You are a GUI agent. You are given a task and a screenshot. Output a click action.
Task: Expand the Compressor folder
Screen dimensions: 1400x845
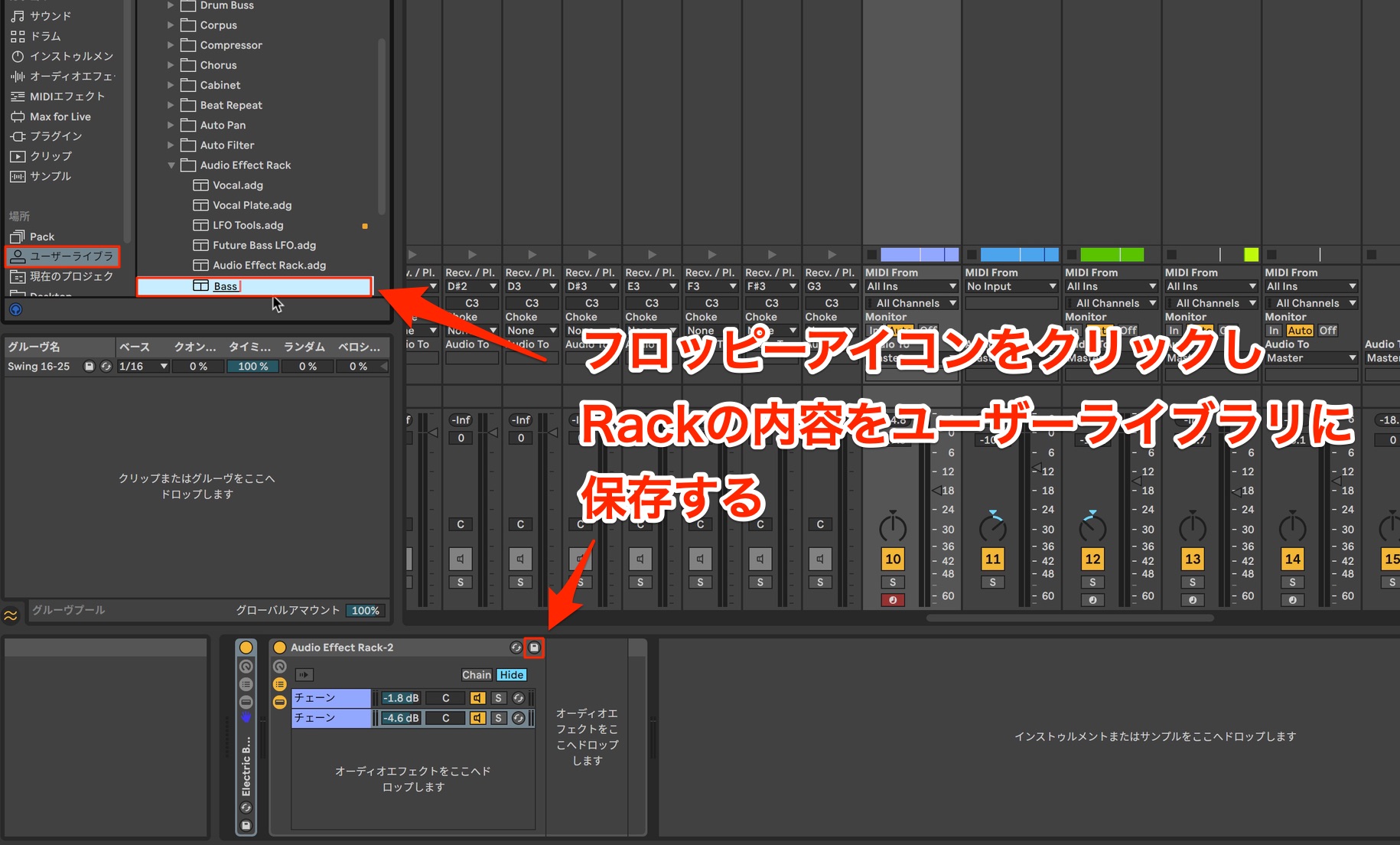click(171, 45)
